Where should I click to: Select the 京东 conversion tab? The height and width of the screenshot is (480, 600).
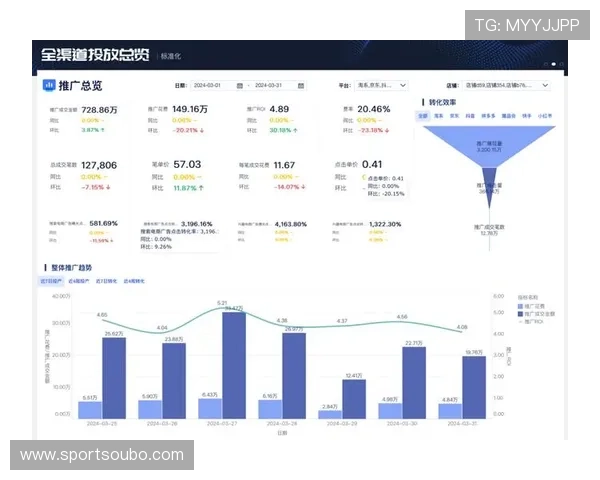pos(454,116)
